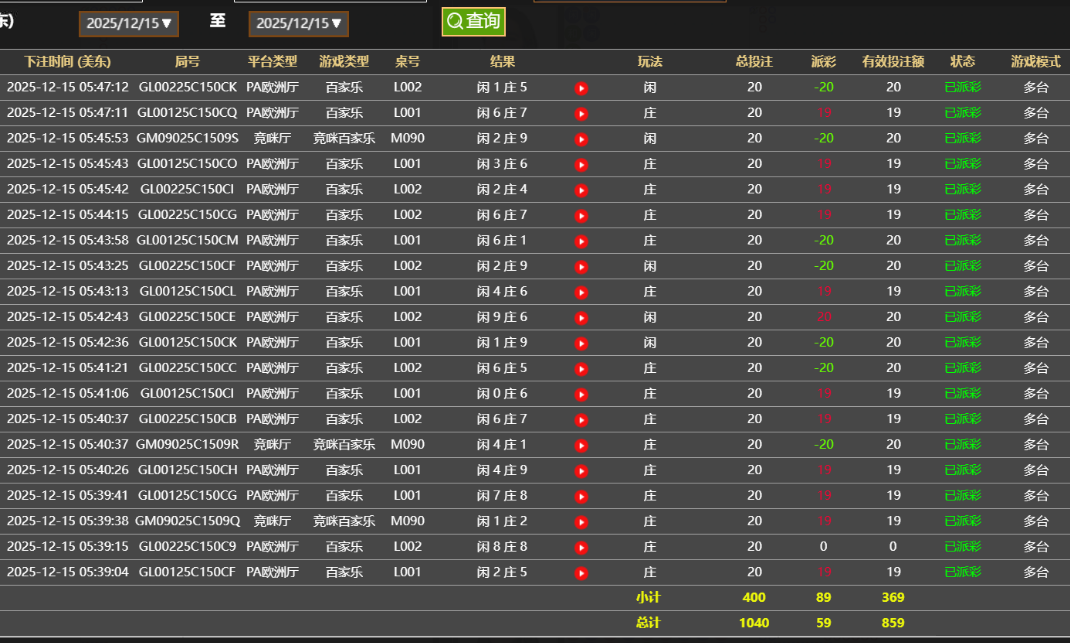Open the replay for the 闲 0 庄 6 result

coord(581,393)
